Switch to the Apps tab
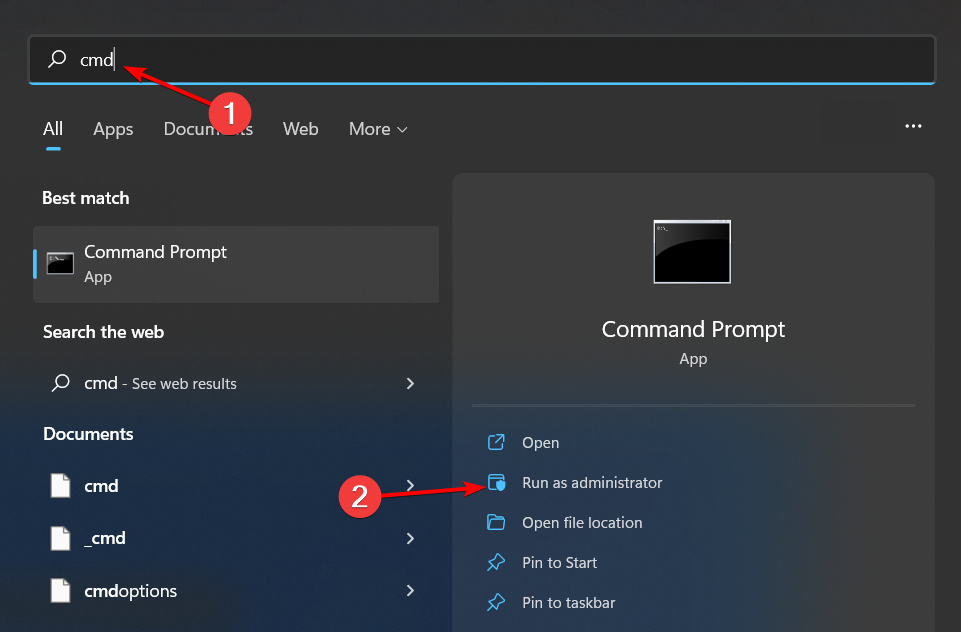This screenshot has width=961, height=632. click(x=113, y=129)
